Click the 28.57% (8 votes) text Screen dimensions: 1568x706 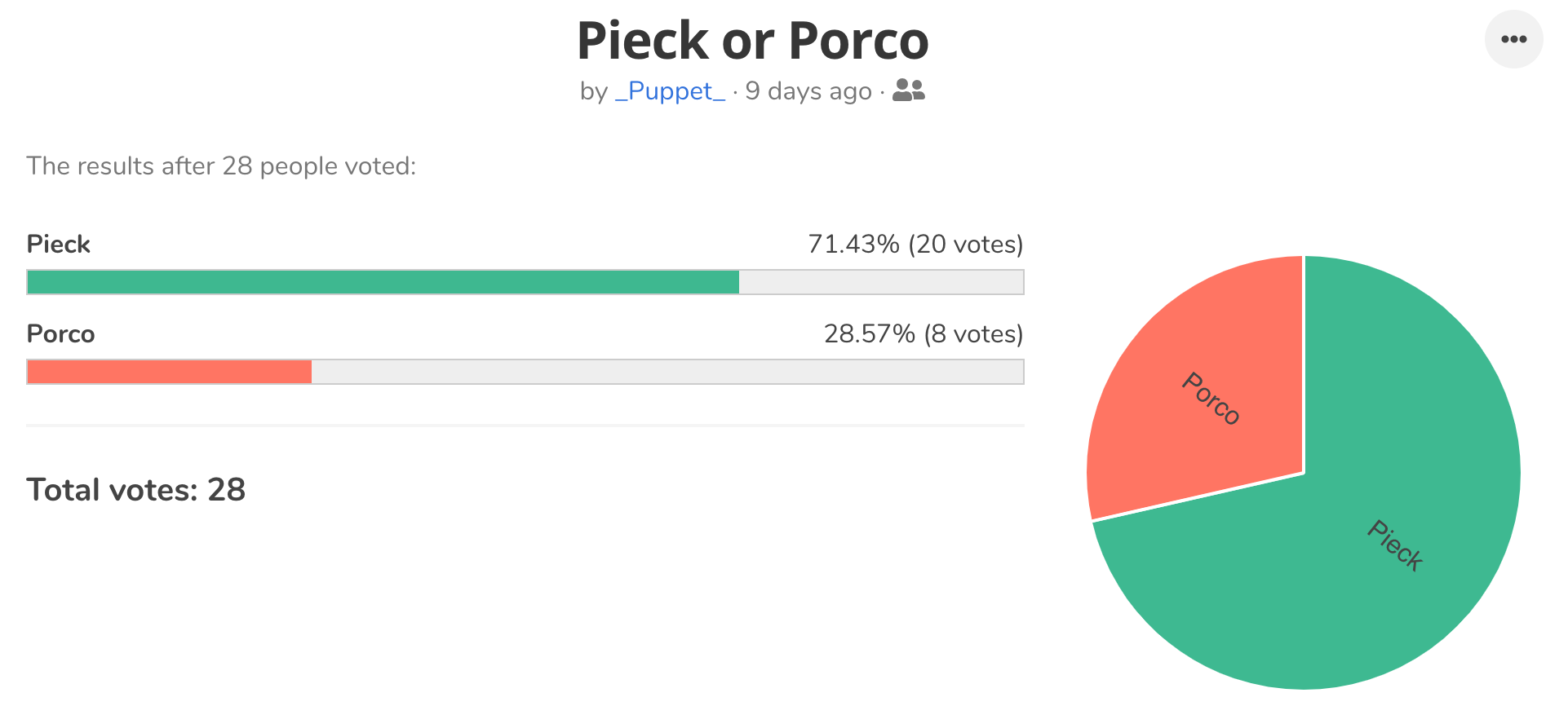point(924,333)
